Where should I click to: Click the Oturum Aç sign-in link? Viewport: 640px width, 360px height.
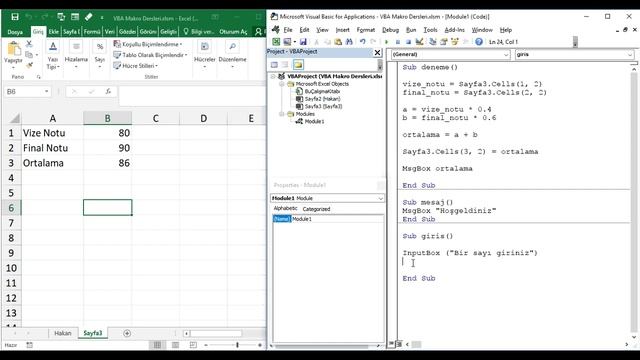(x=233, y=32)
